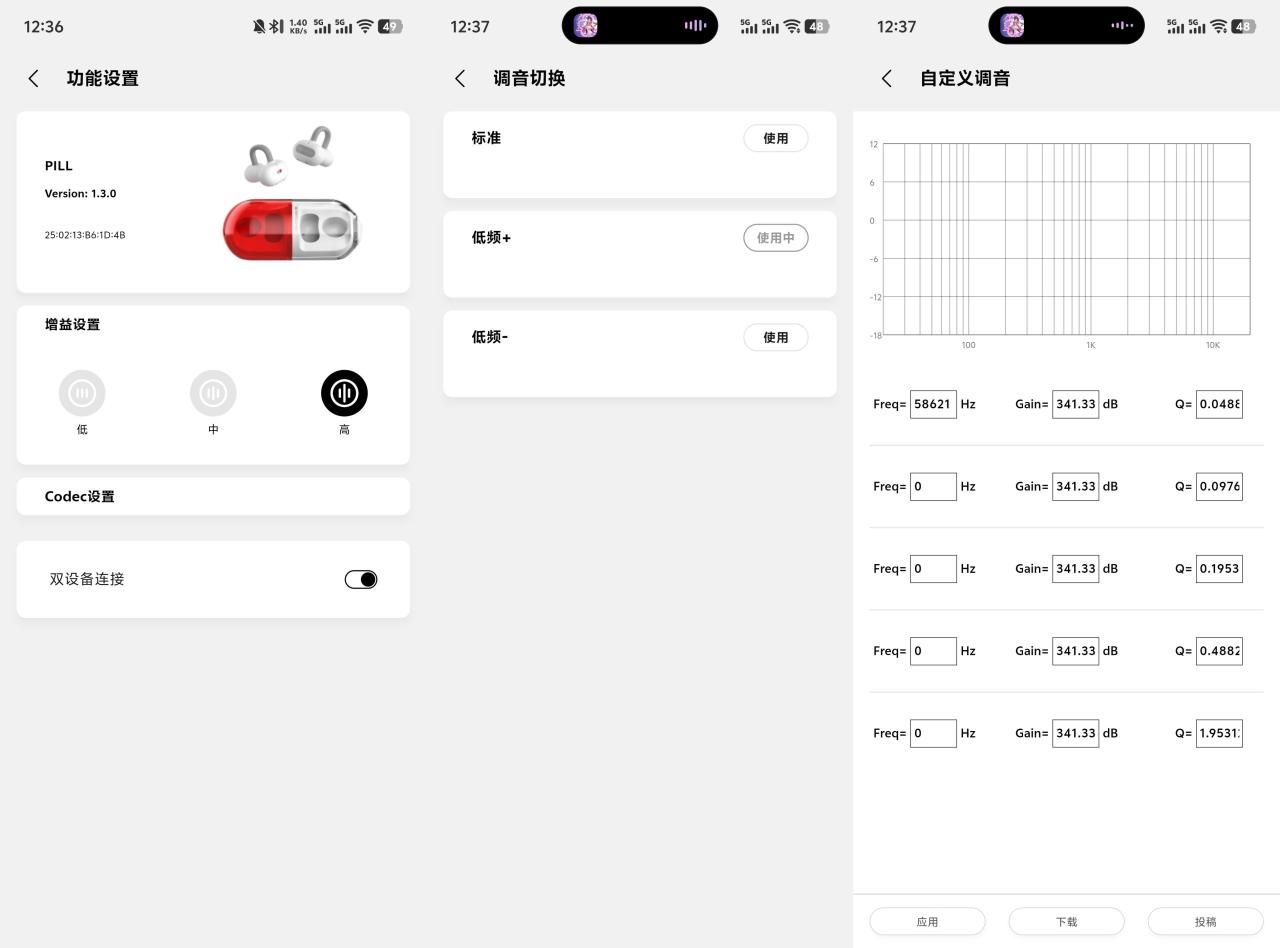Viewport: 1280px width, 948px height.
Task: Edit Freq field showing 58621
Action: tap(933, 404)
